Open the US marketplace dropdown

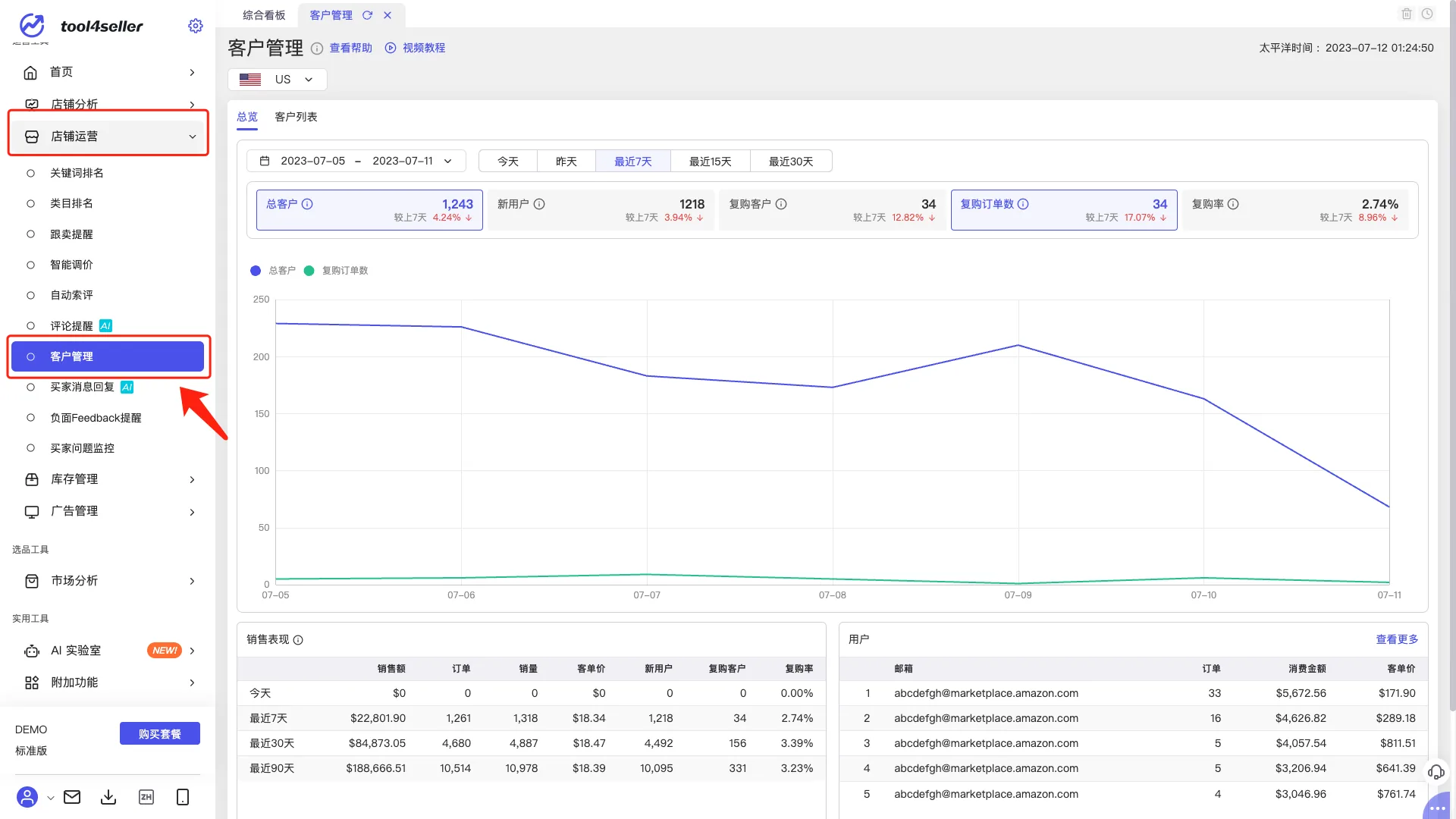(x=278, y=80)
